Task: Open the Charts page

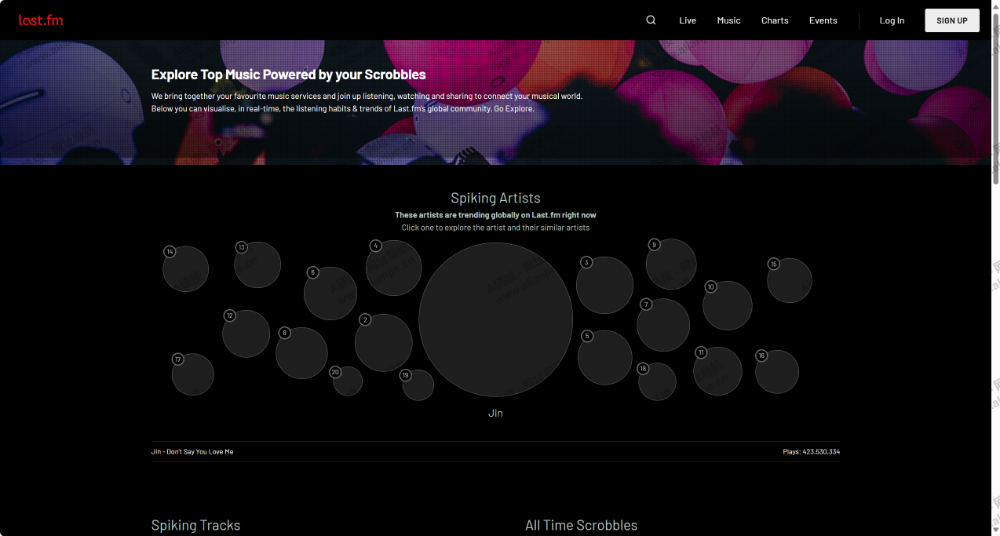Action: [x=774, y=20]
